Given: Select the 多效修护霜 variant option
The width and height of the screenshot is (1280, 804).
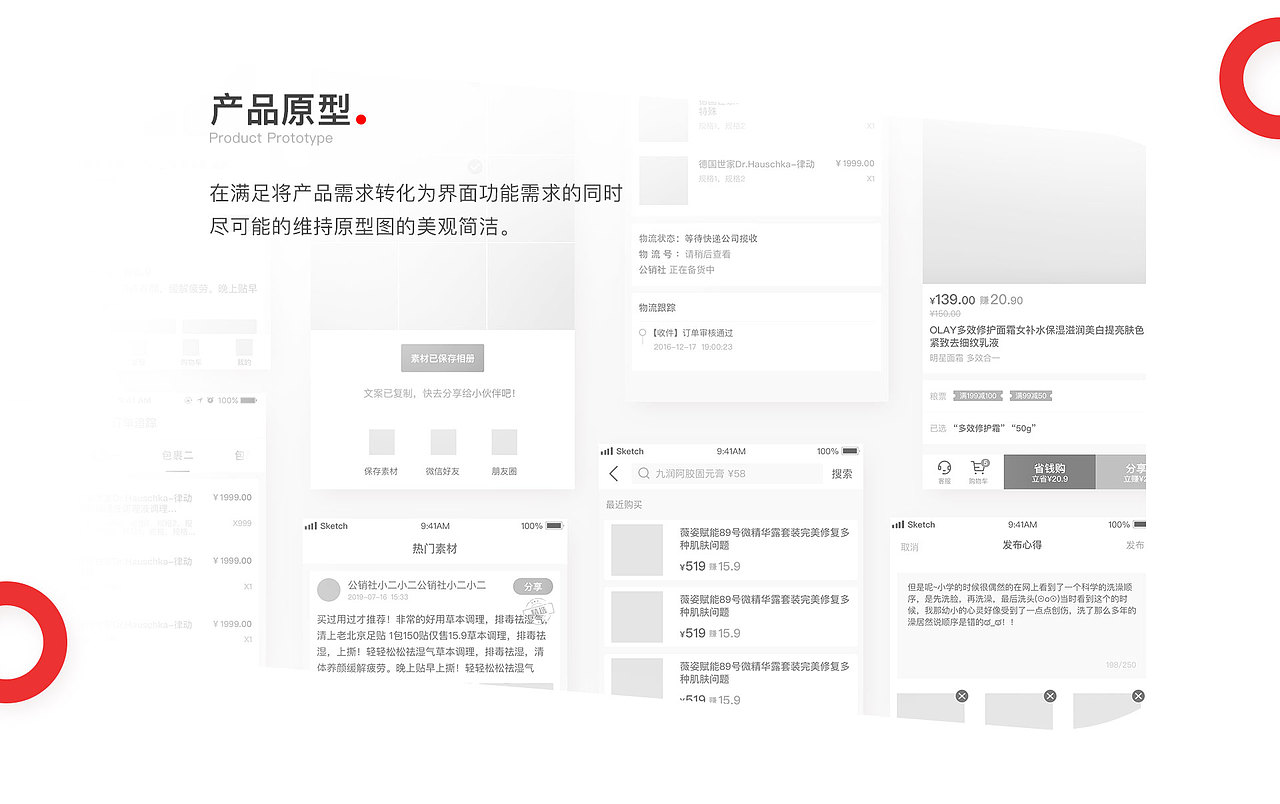Looking at the screenshot, I should pos(979,427).
